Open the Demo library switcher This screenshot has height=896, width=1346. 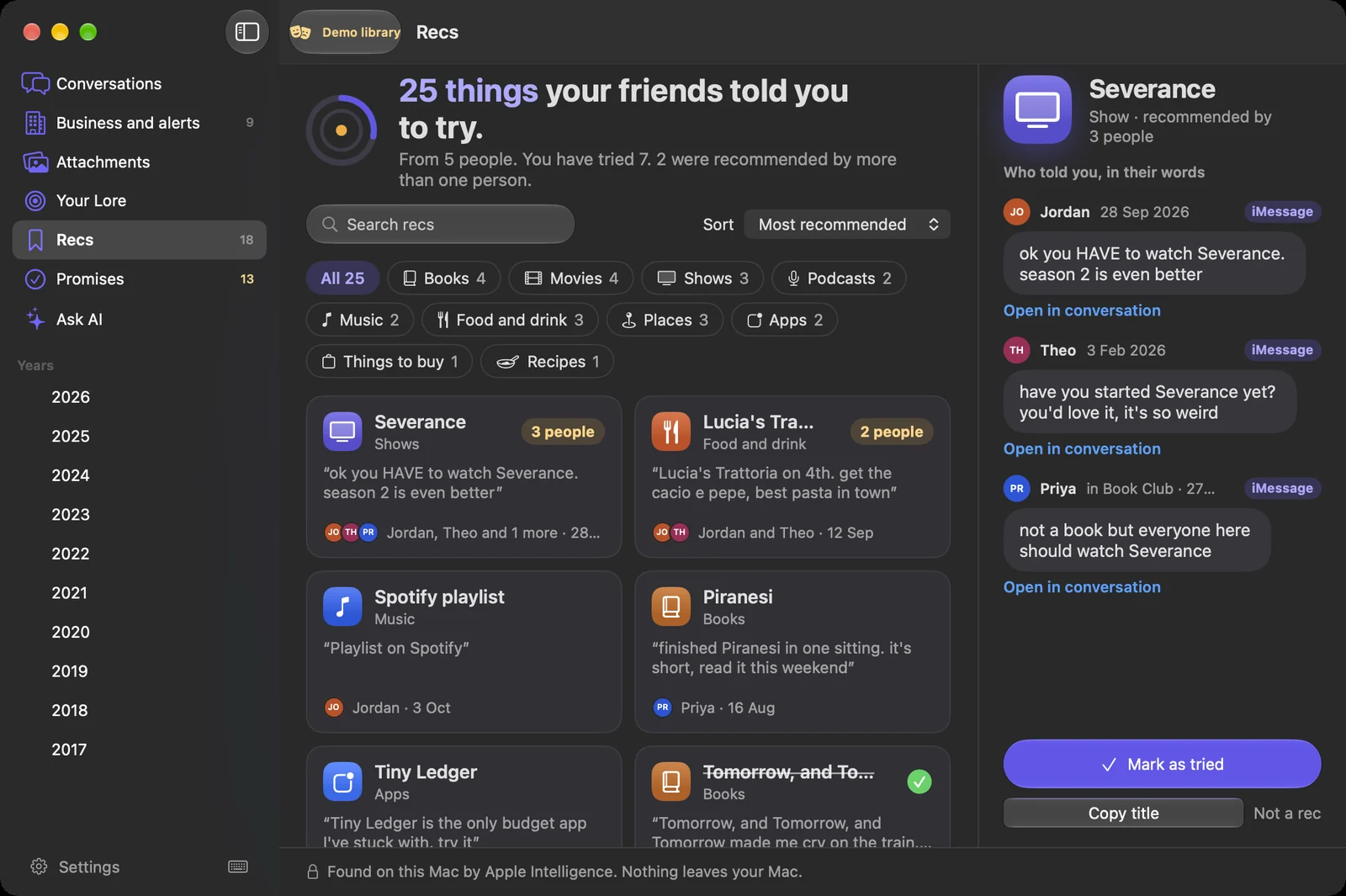coord(346,32)
